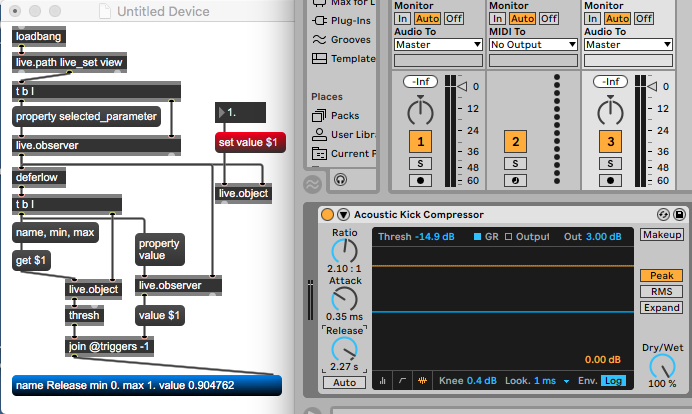Click the Makeup button

click(x=661, y=235)
